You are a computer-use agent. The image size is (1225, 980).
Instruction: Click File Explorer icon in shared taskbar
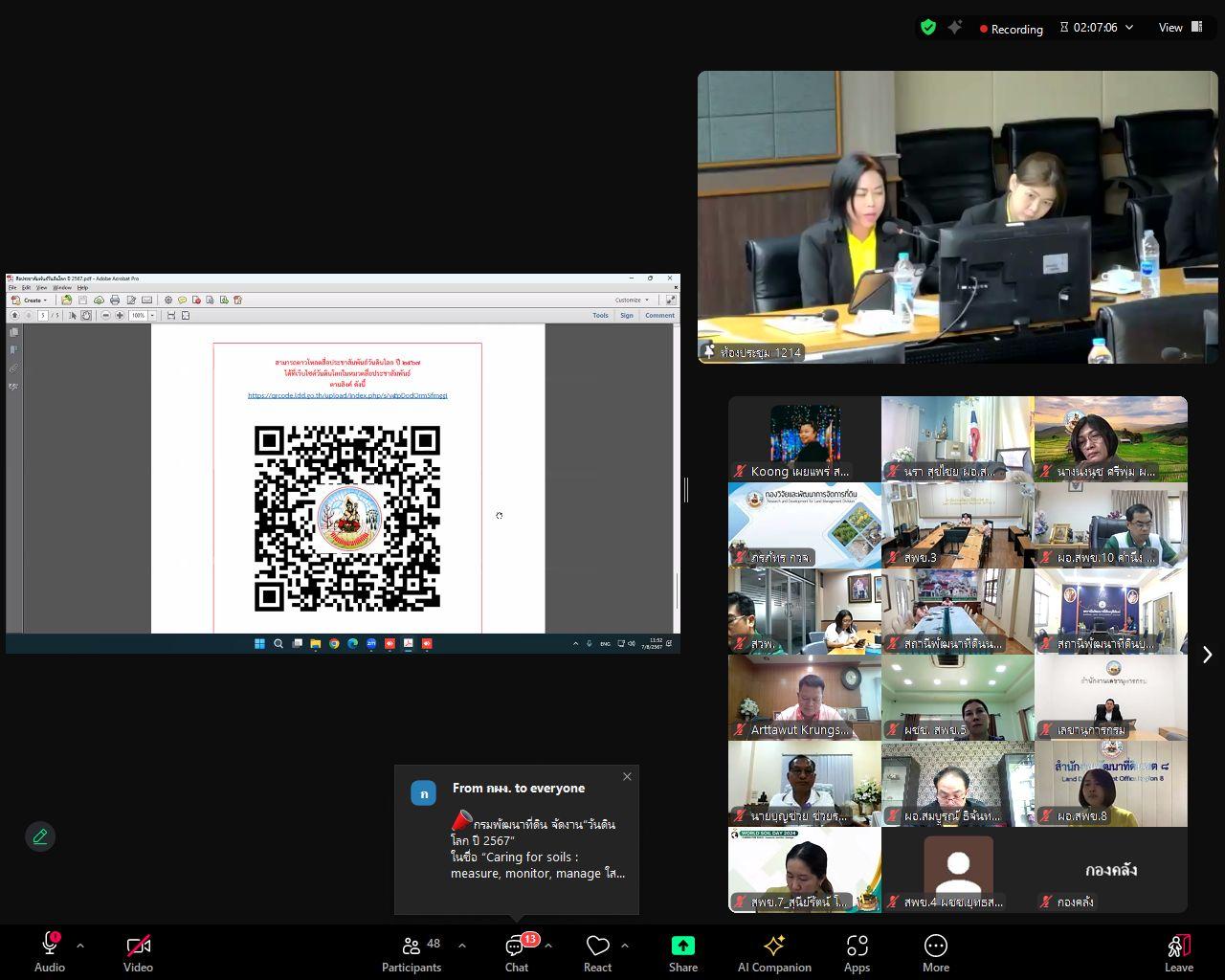pyautogui.click(x=315, y=644)
